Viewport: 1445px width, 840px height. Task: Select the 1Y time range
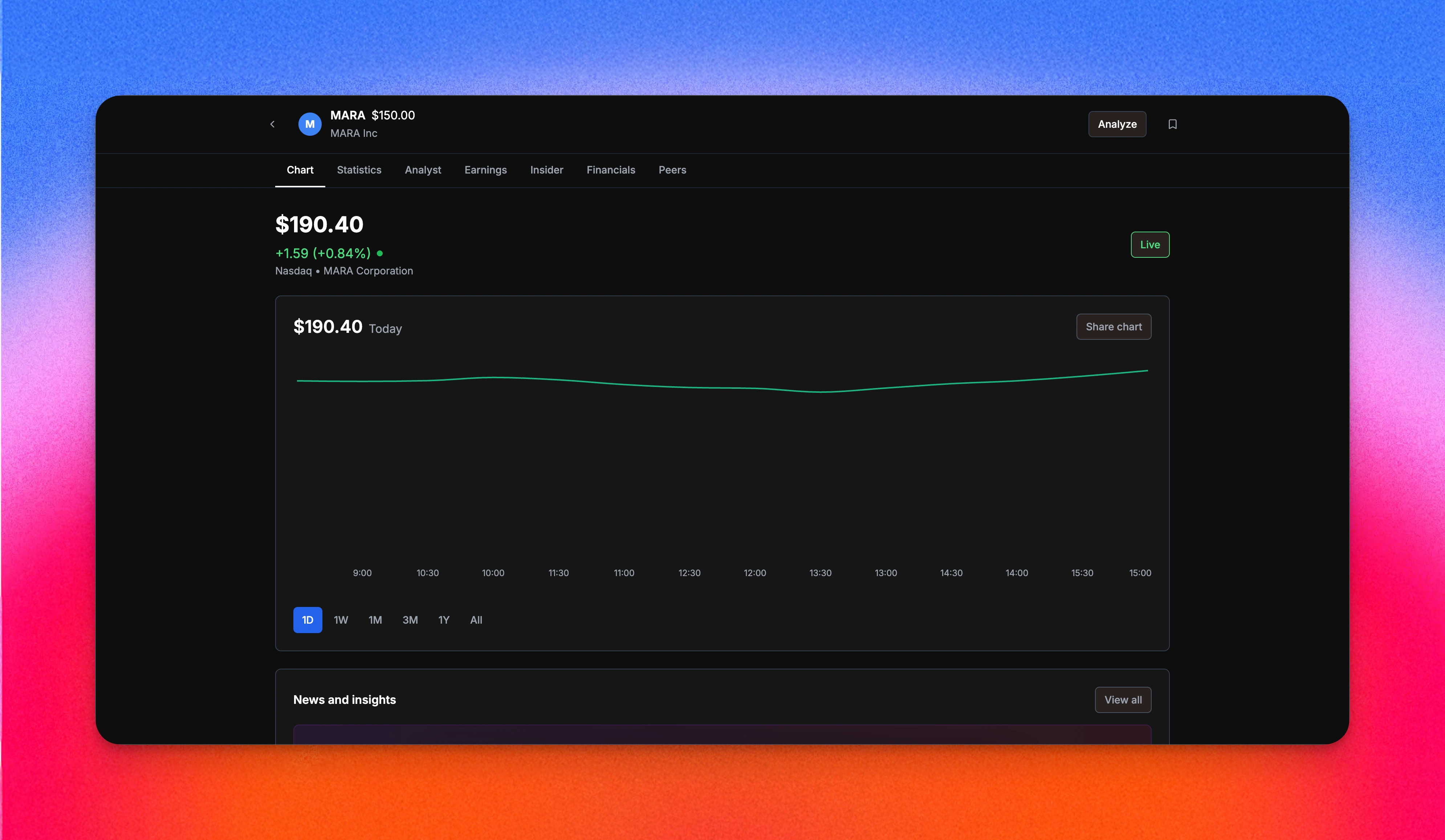coord(444,620)
